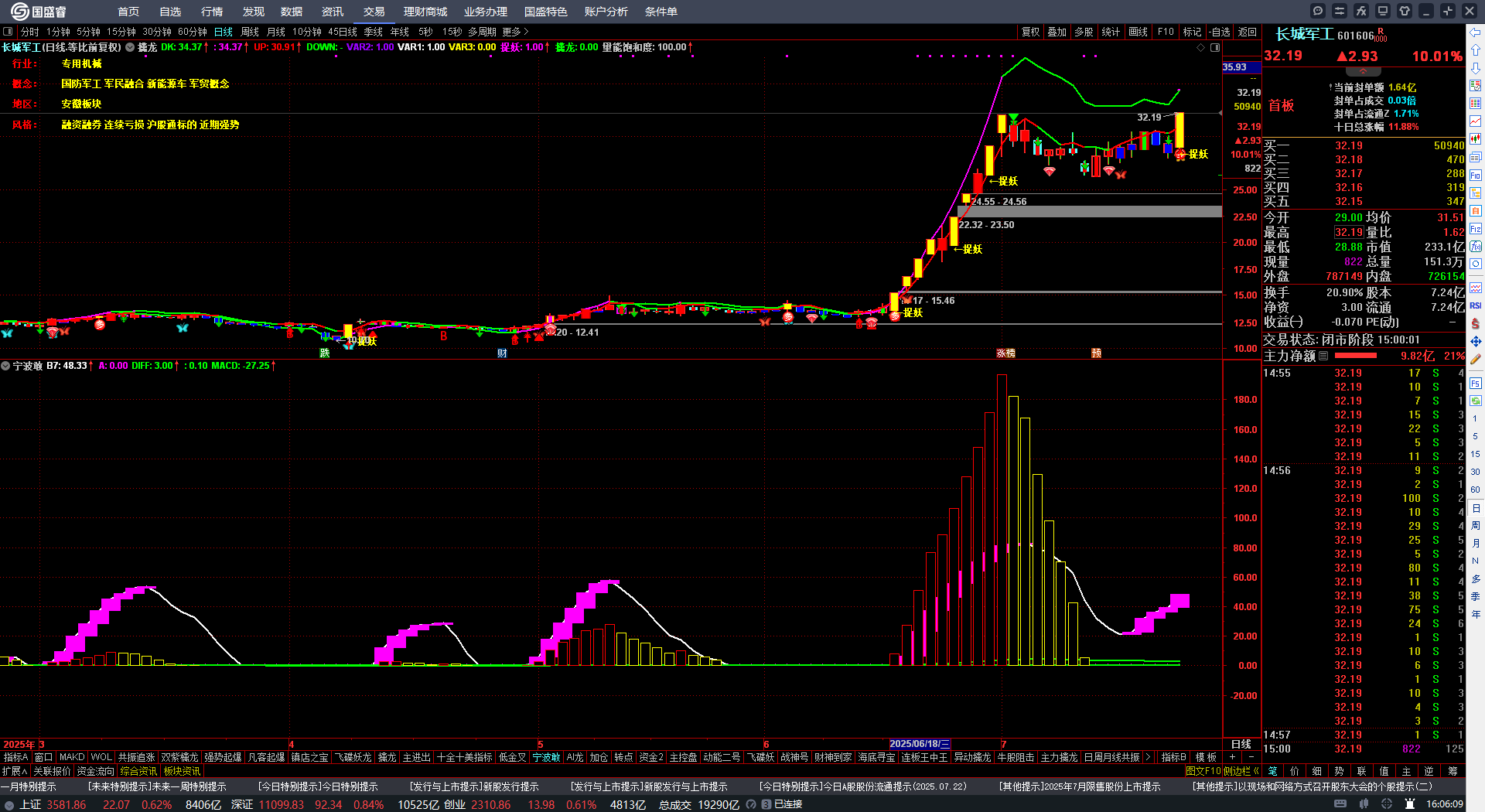Toggle 叠加 overlay mode
The height and width of the screenshot is (812, 1485).
(x=1057, y=32)
